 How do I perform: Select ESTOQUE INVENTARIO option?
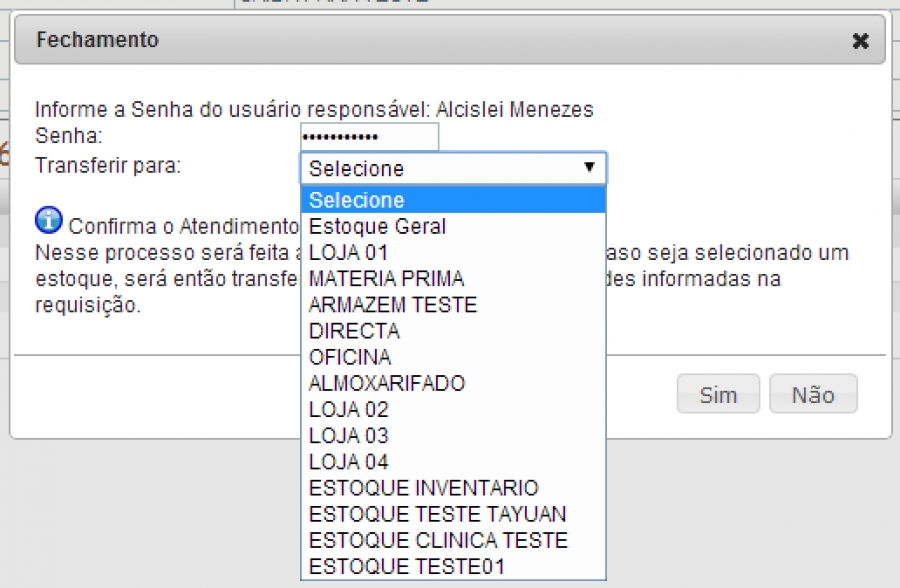point(453,488)
